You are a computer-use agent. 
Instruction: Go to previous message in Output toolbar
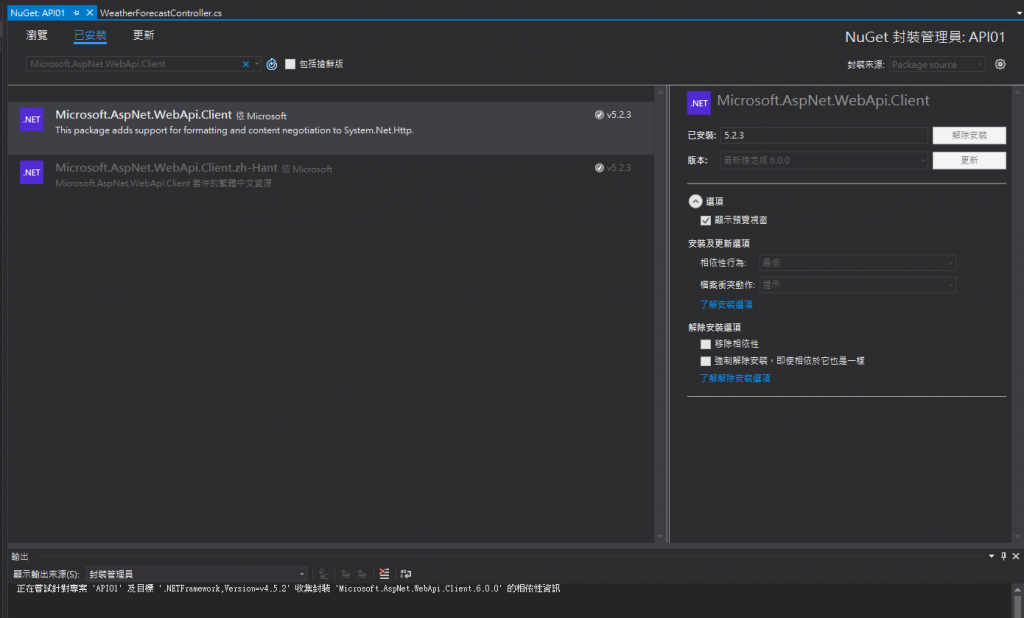[x=345, y=574]
